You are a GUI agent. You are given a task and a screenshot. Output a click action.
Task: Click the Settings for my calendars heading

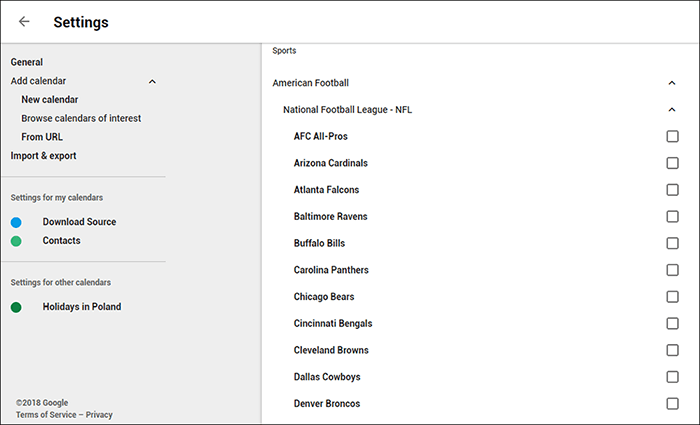point(57,197)
